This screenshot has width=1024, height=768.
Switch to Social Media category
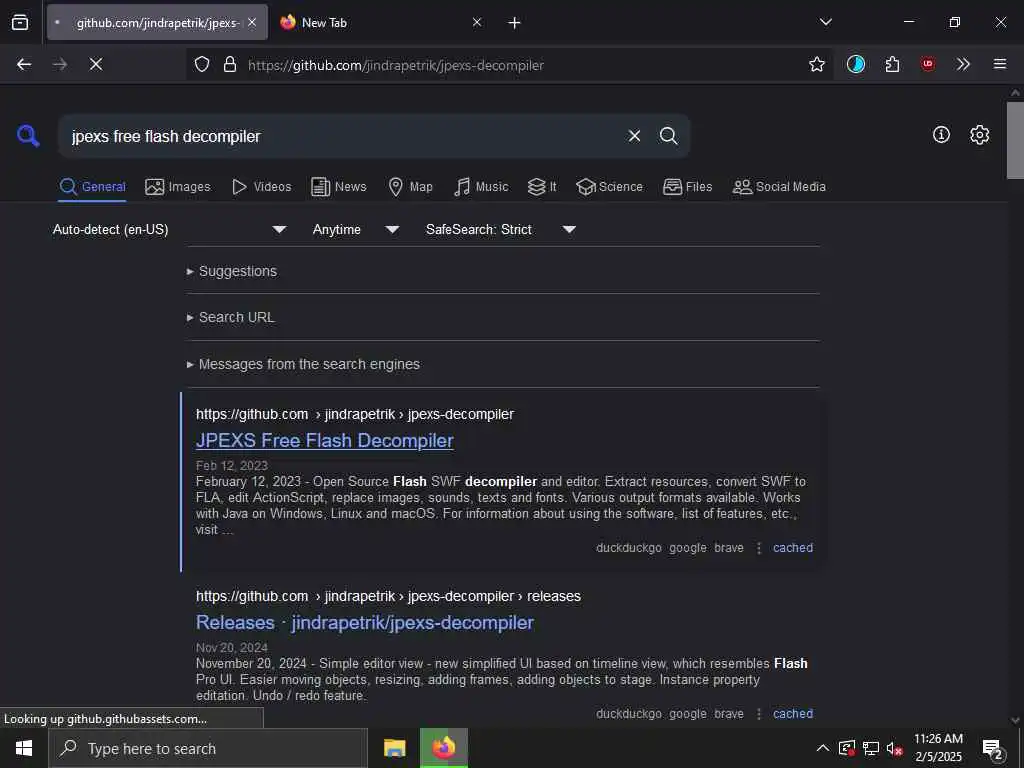779,187
